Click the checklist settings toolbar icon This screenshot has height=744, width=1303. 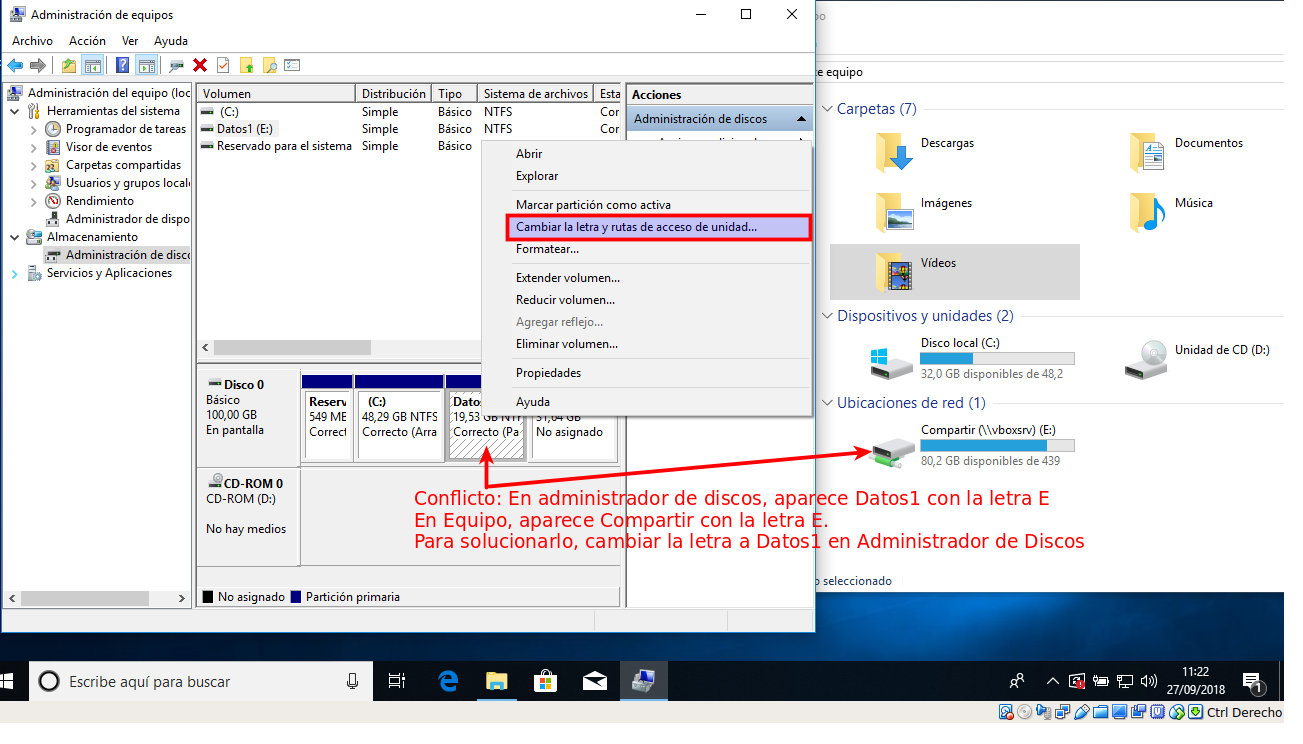(x=292, y=65)
